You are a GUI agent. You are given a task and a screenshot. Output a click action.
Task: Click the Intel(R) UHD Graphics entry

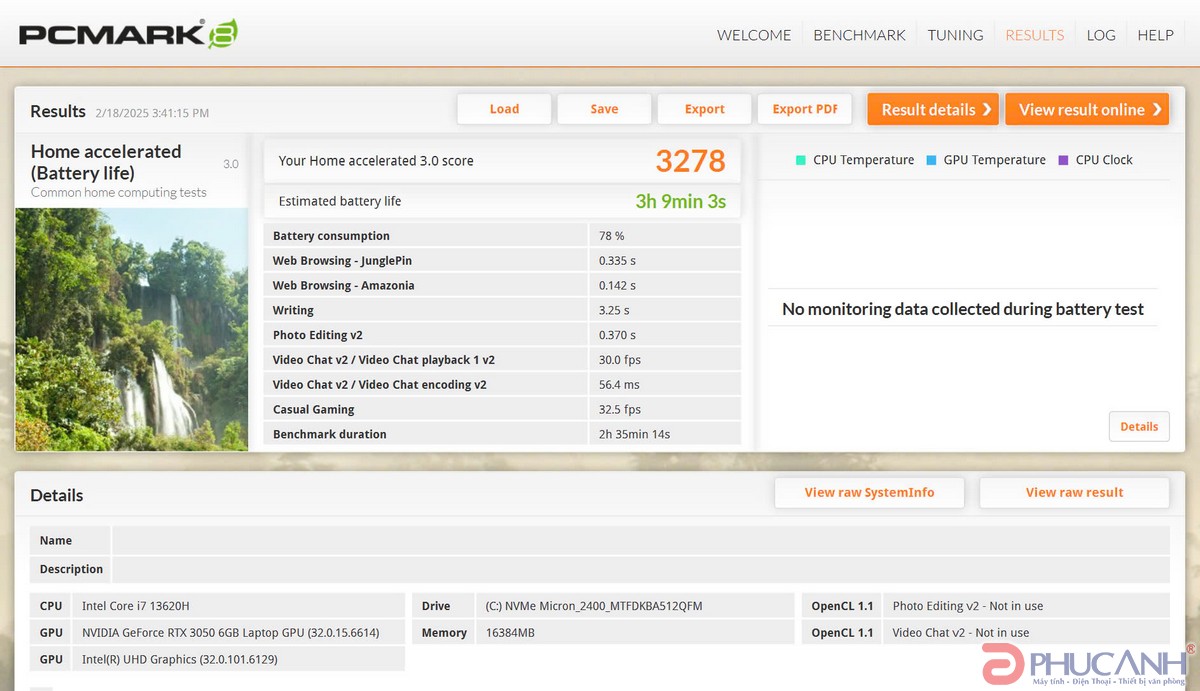click(x=180, y=659)
